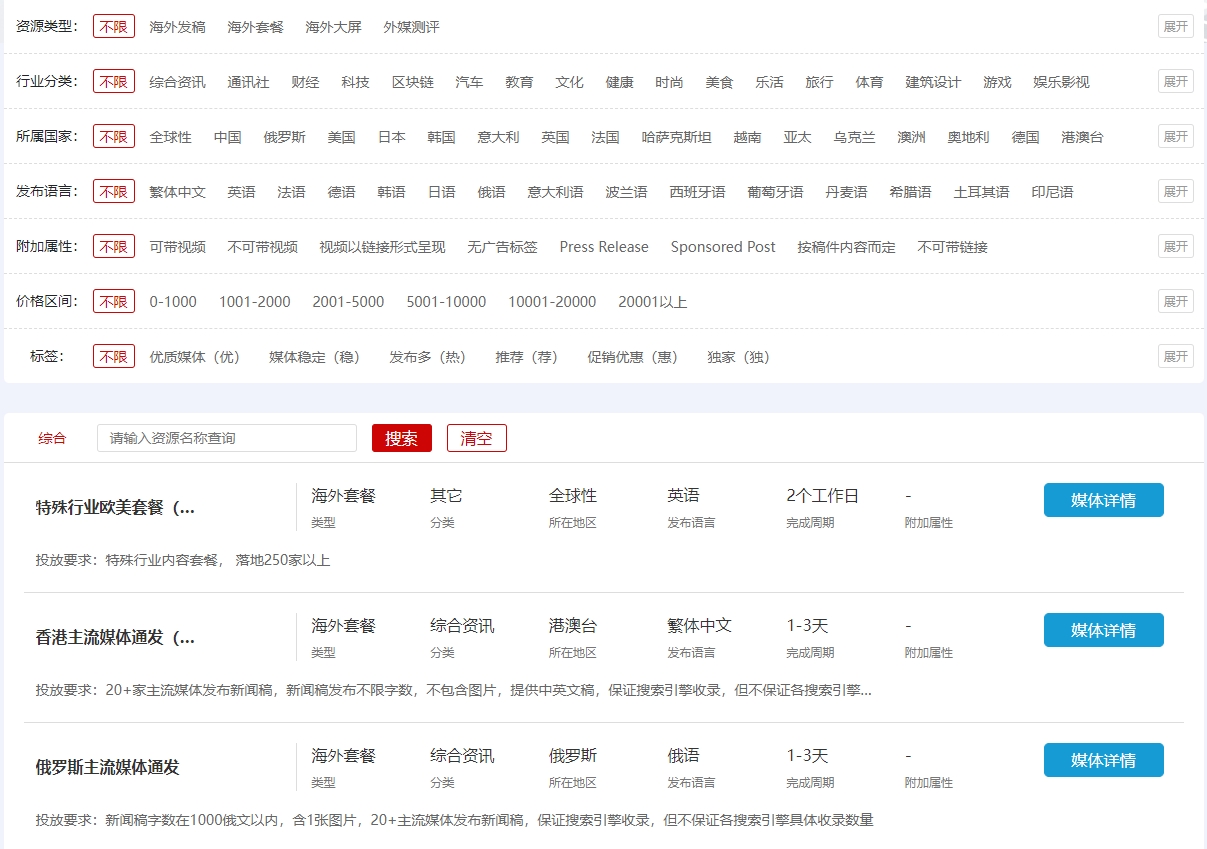Pick 繁体中文 as publishing language

click(x=177, y=192)
